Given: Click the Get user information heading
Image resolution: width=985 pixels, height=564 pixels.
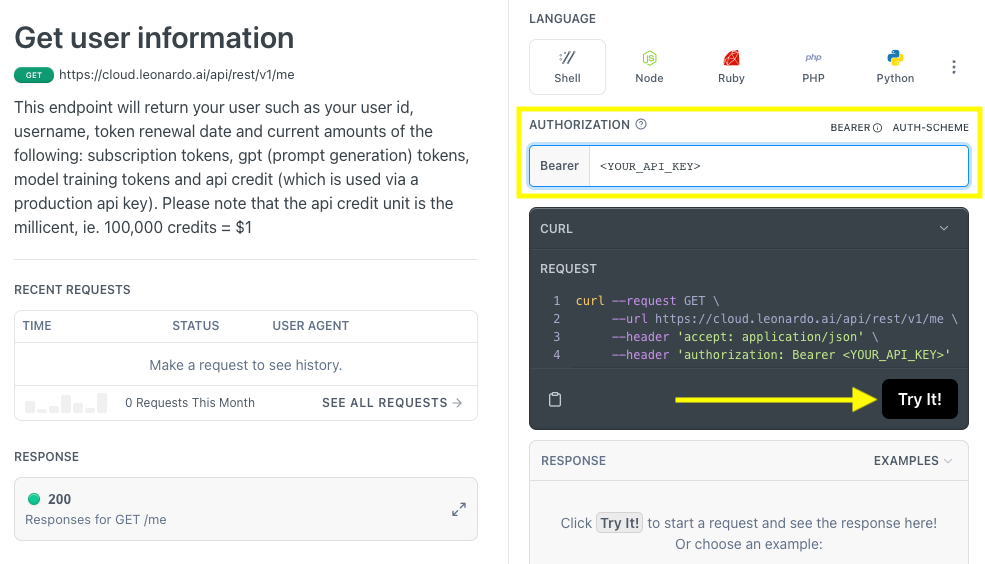Looking at the screenshot, I should coord(154,38).
